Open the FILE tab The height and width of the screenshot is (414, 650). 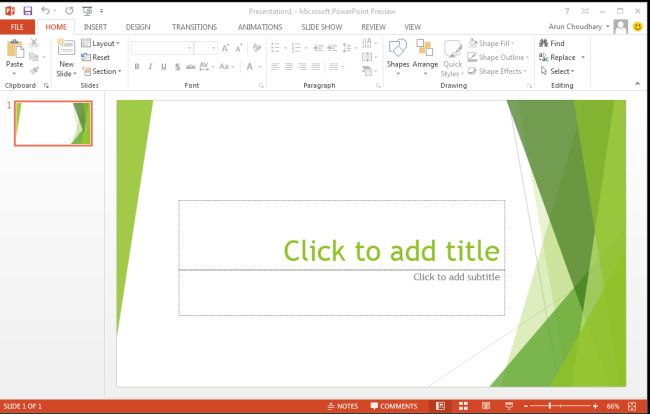(x=17, y=27)
